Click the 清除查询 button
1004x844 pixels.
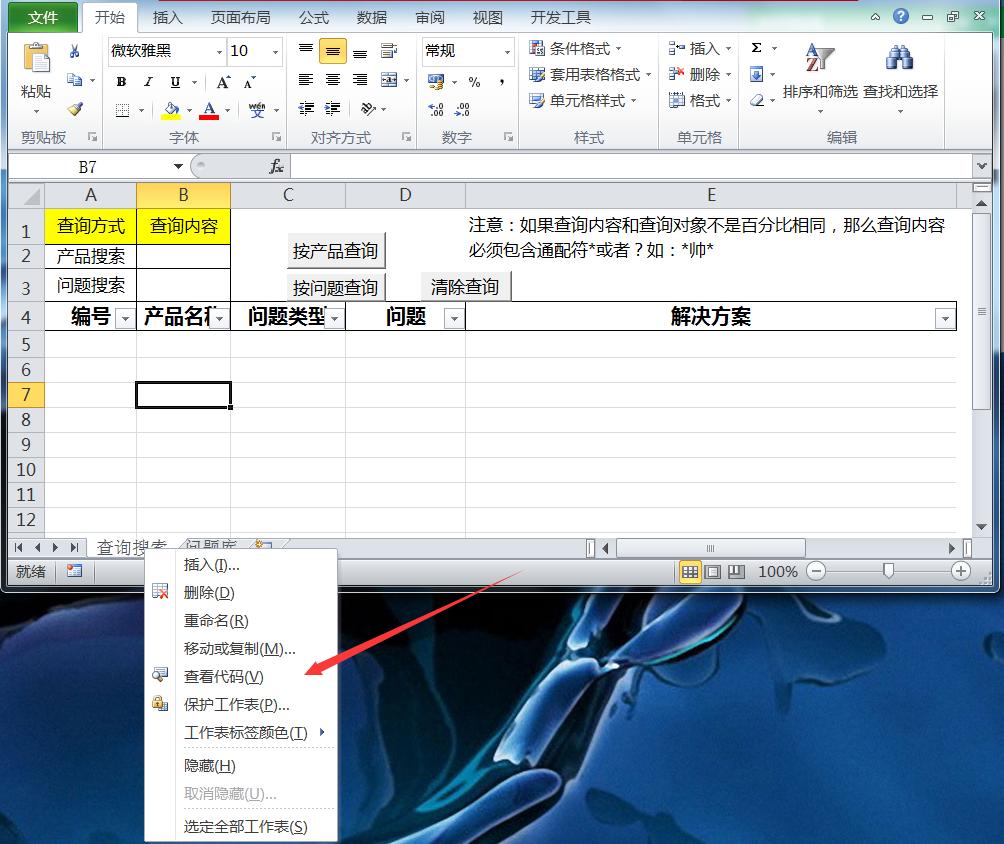463,286
